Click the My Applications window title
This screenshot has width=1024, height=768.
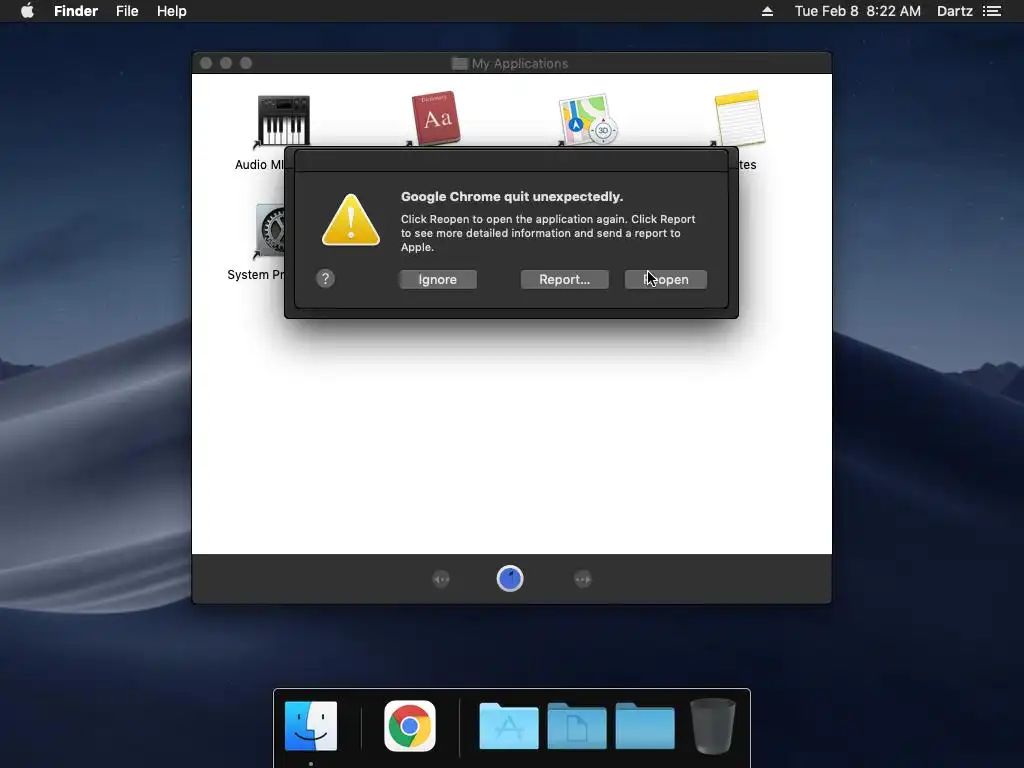tap(519, 63)
